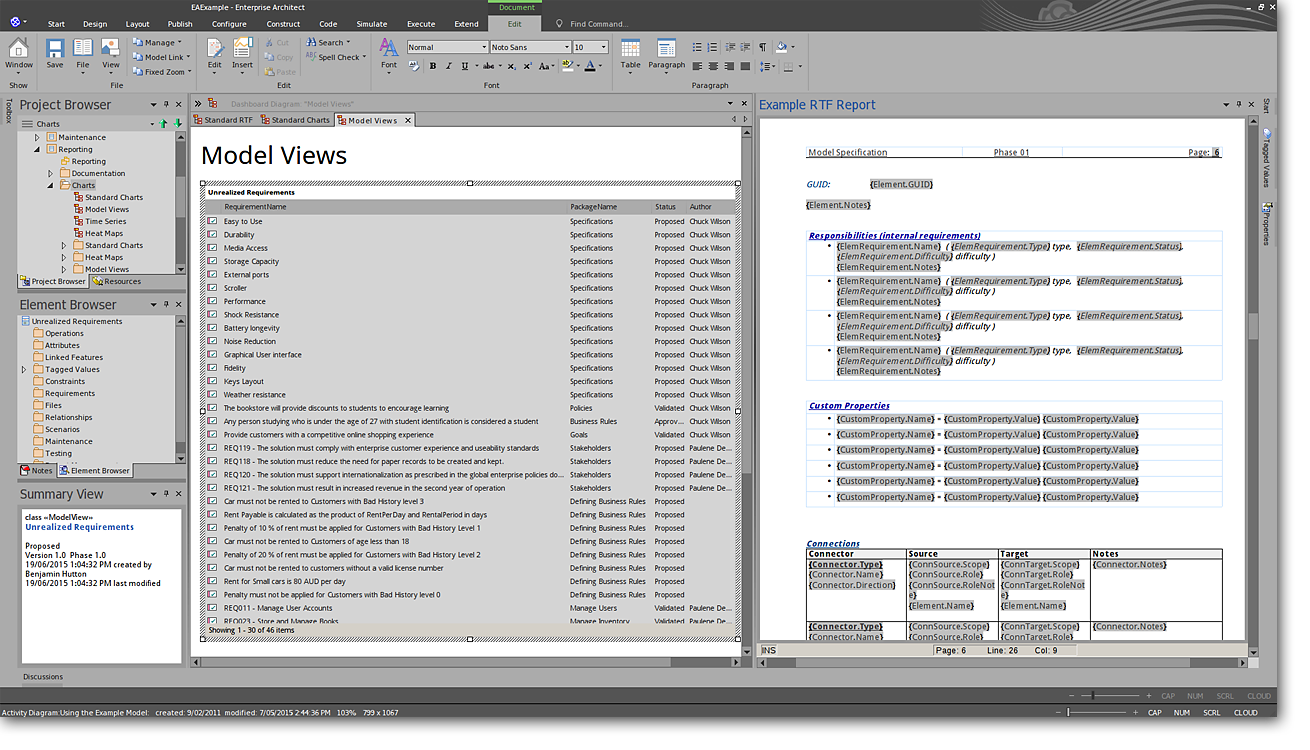Open the Simulate ribbon tab
The width and height of the screenshot is (1310, 750).
(371, 24)
